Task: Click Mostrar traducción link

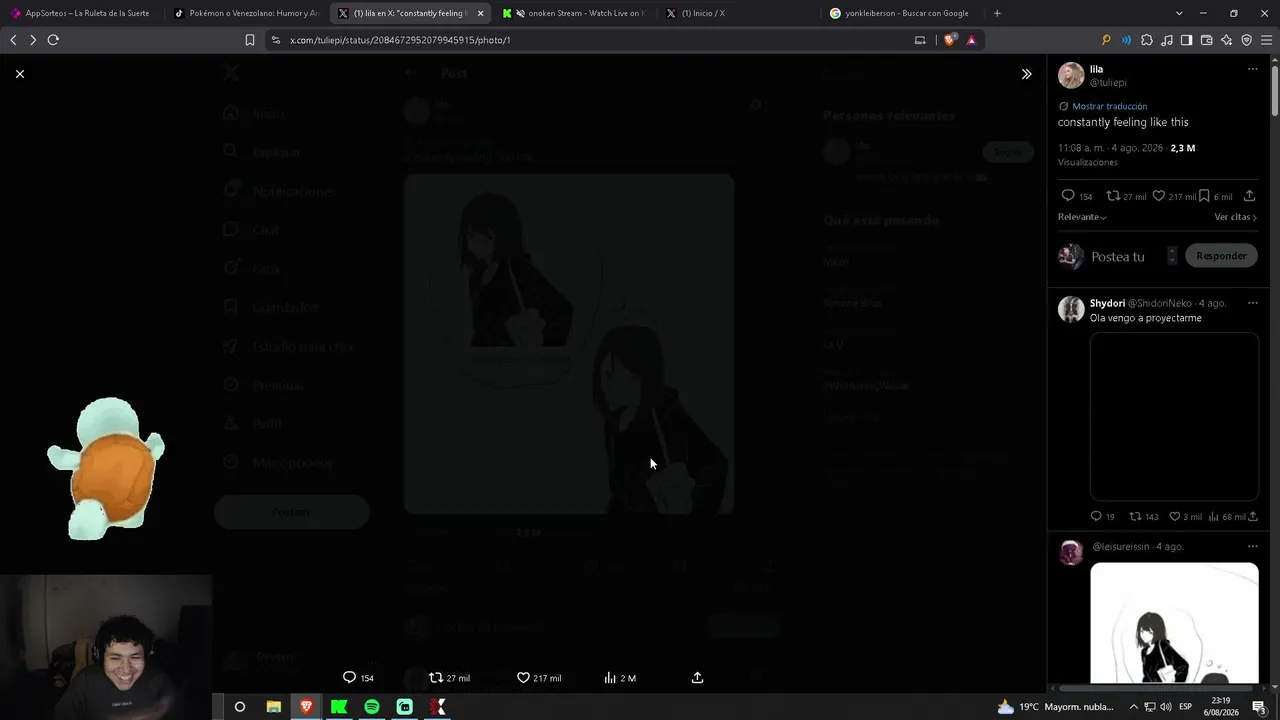Action: click(x=1109, y=106)
